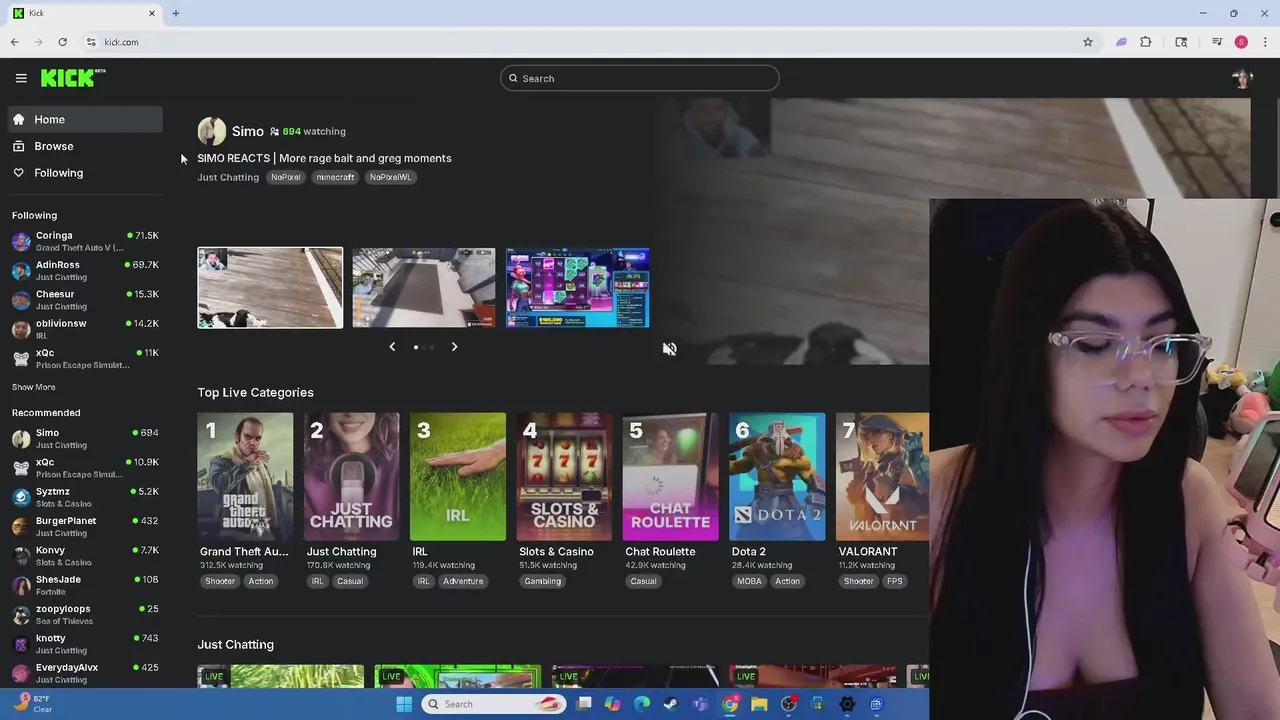Open the Kick hamburger sidebar menu
The height and width of the screenshot is (720, 1280).
click(x=21, y=78)
